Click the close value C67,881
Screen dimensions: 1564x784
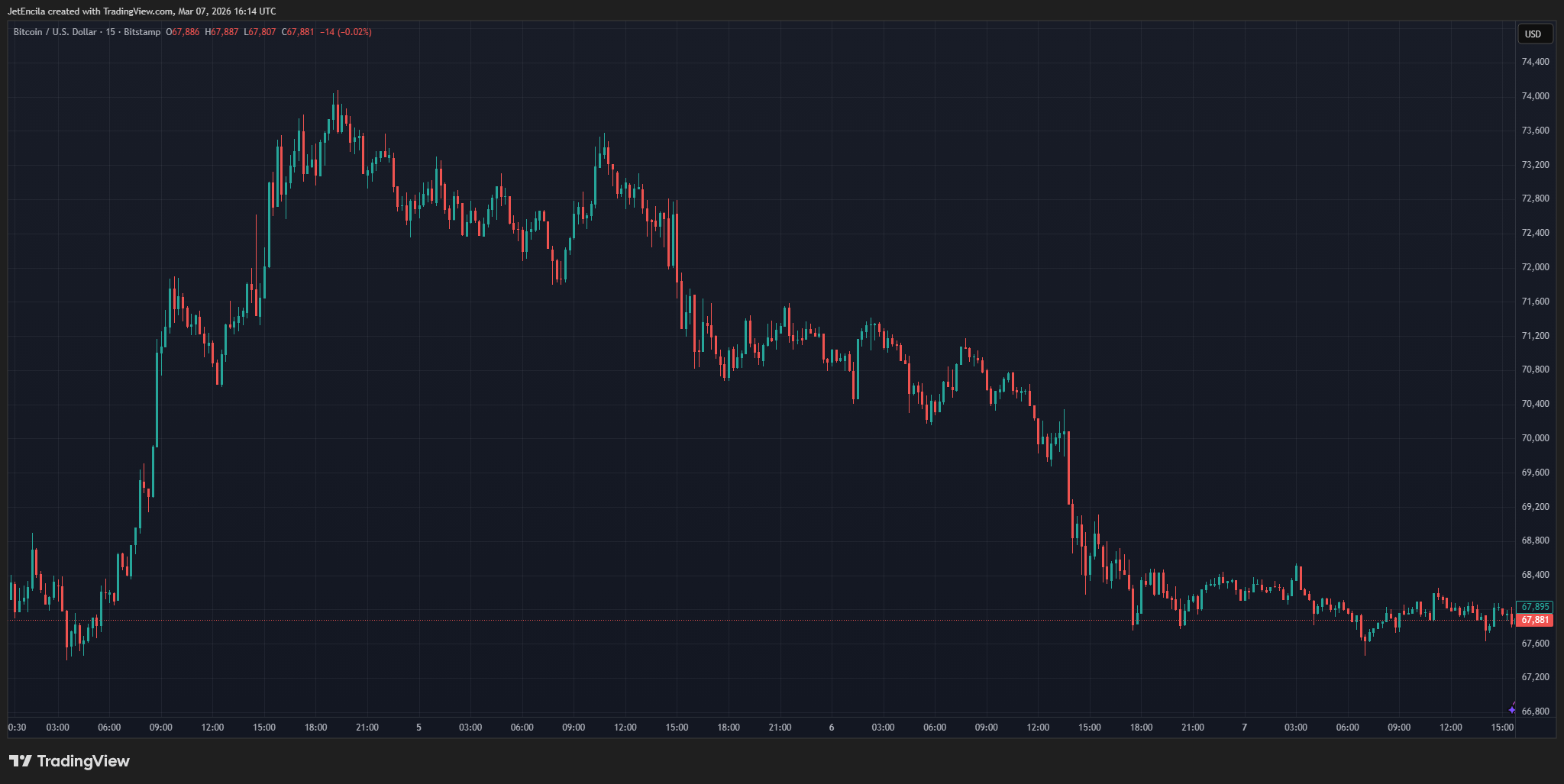tap(298, 32)
